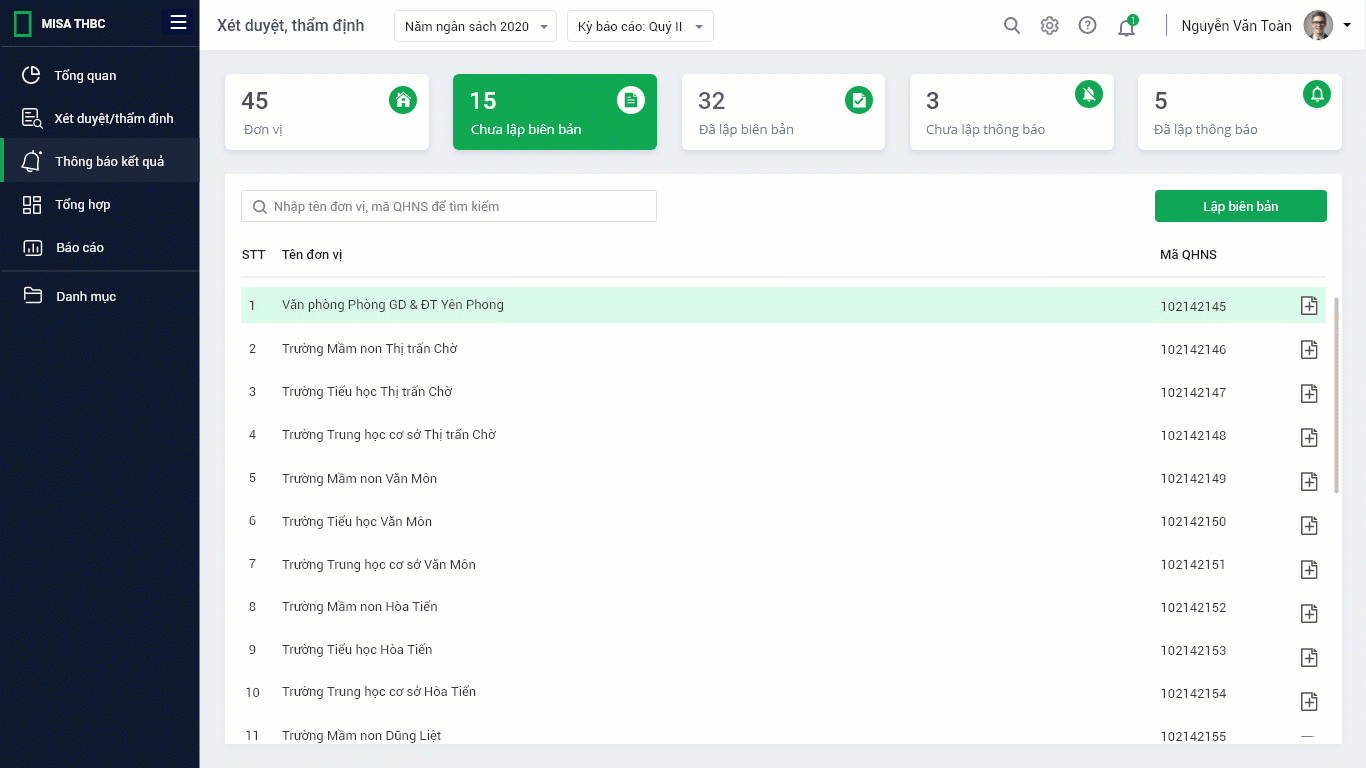Click QHNS code 102142150
Image resolution: width=1366 pixels, height=768 pixels.
[1193, 522]
